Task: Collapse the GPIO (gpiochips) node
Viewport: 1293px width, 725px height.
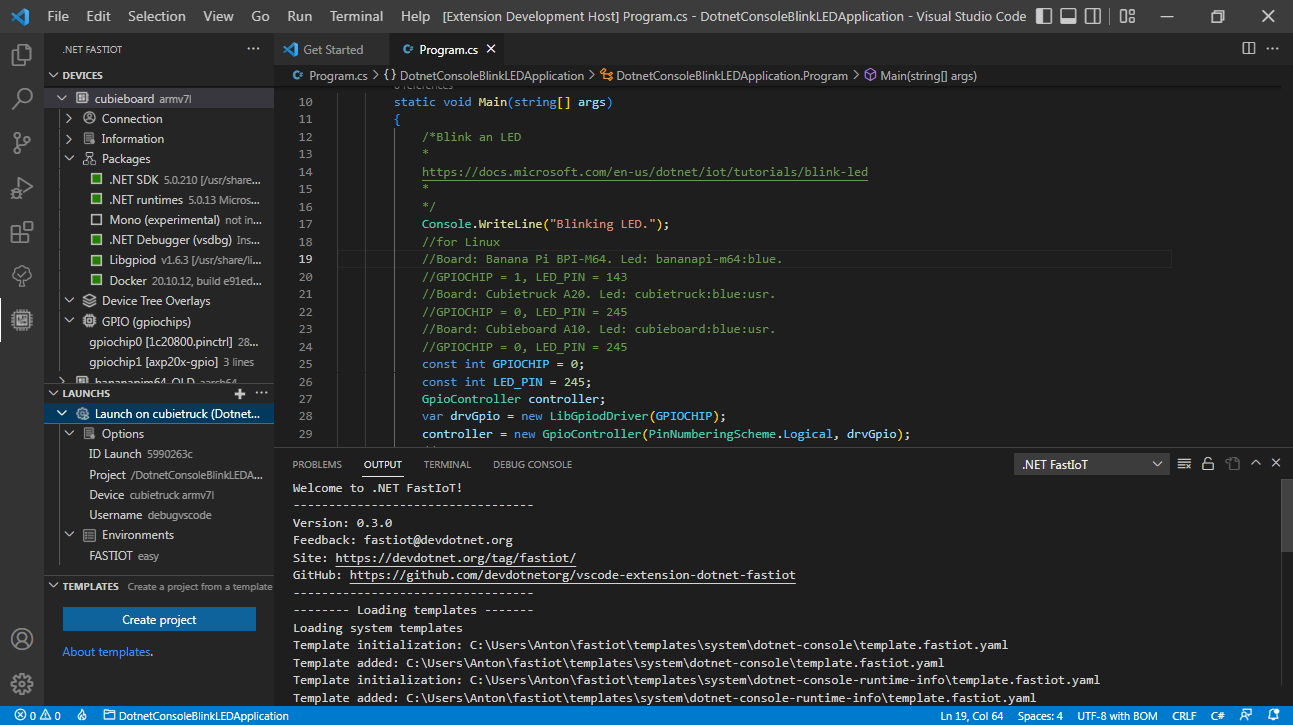Action: pos(69,321)
